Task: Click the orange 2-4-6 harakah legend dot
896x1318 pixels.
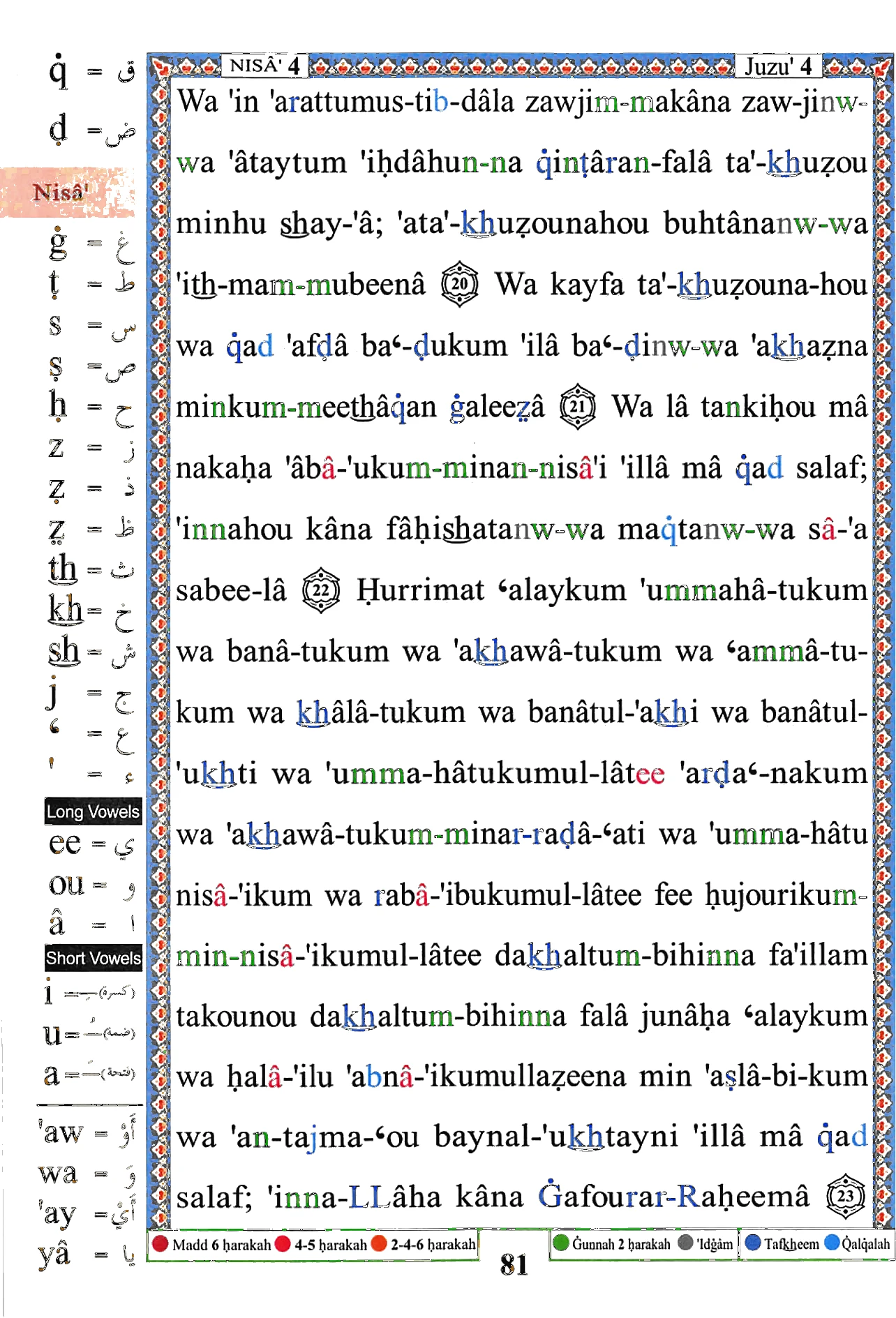Action: [379, 1244]
